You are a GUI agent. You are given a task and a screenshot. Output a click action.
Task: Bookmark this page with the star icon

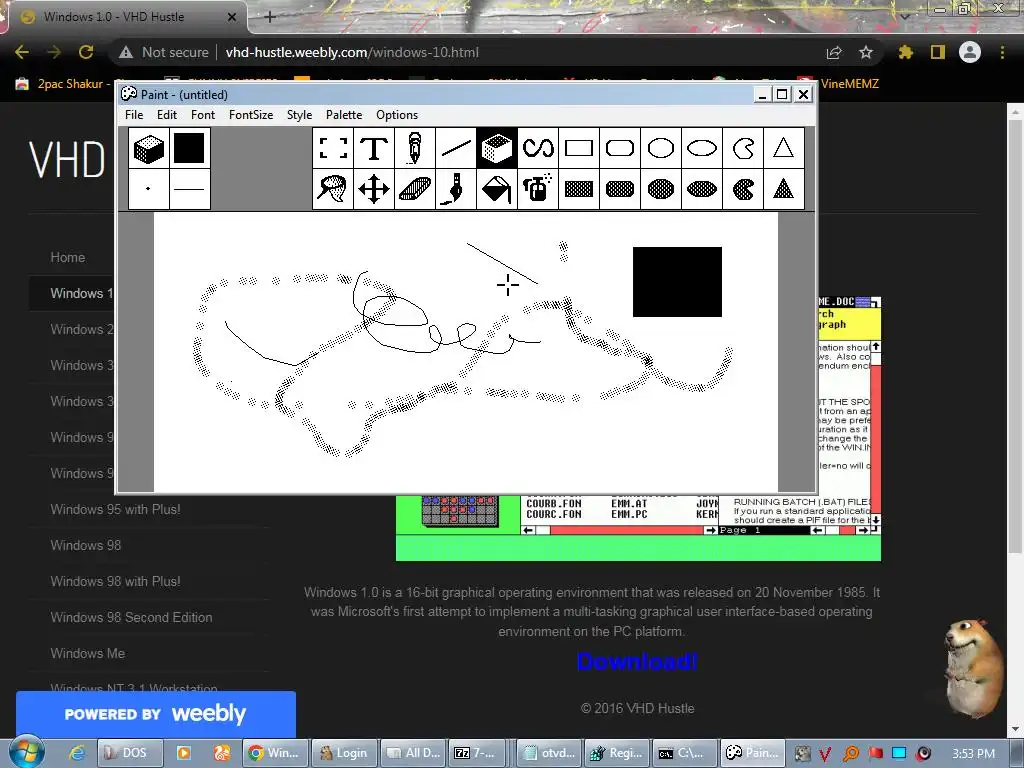point(866,52)
